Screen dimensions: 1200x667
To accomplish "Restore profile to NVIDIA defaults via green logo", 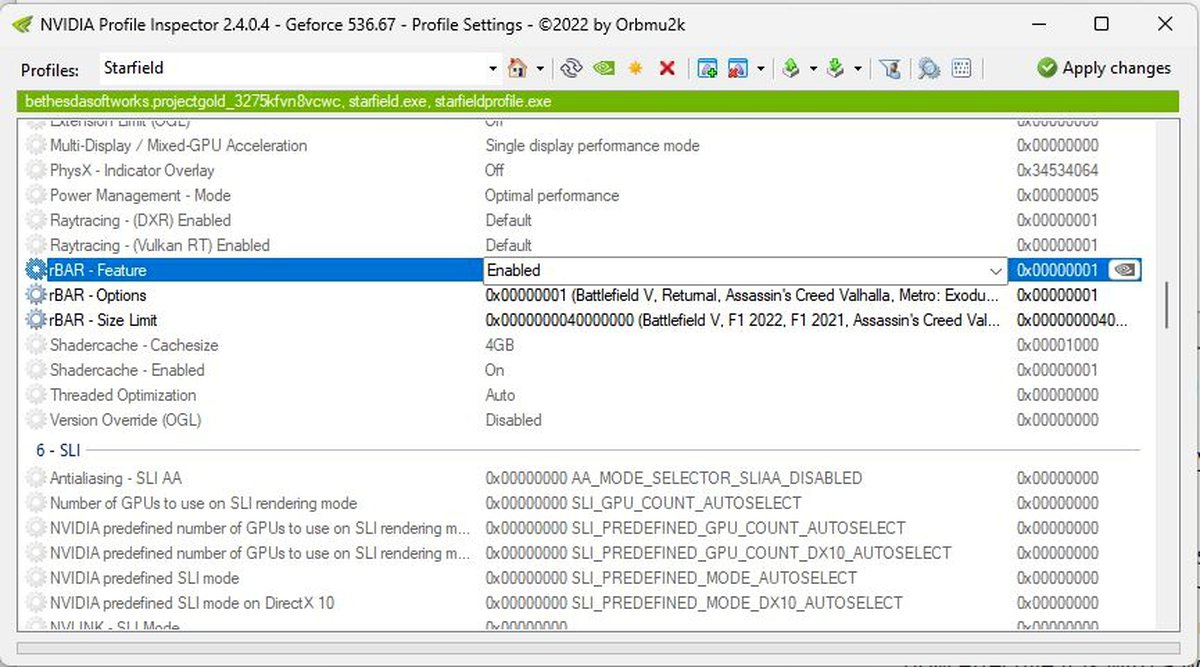I will (603, 68).
